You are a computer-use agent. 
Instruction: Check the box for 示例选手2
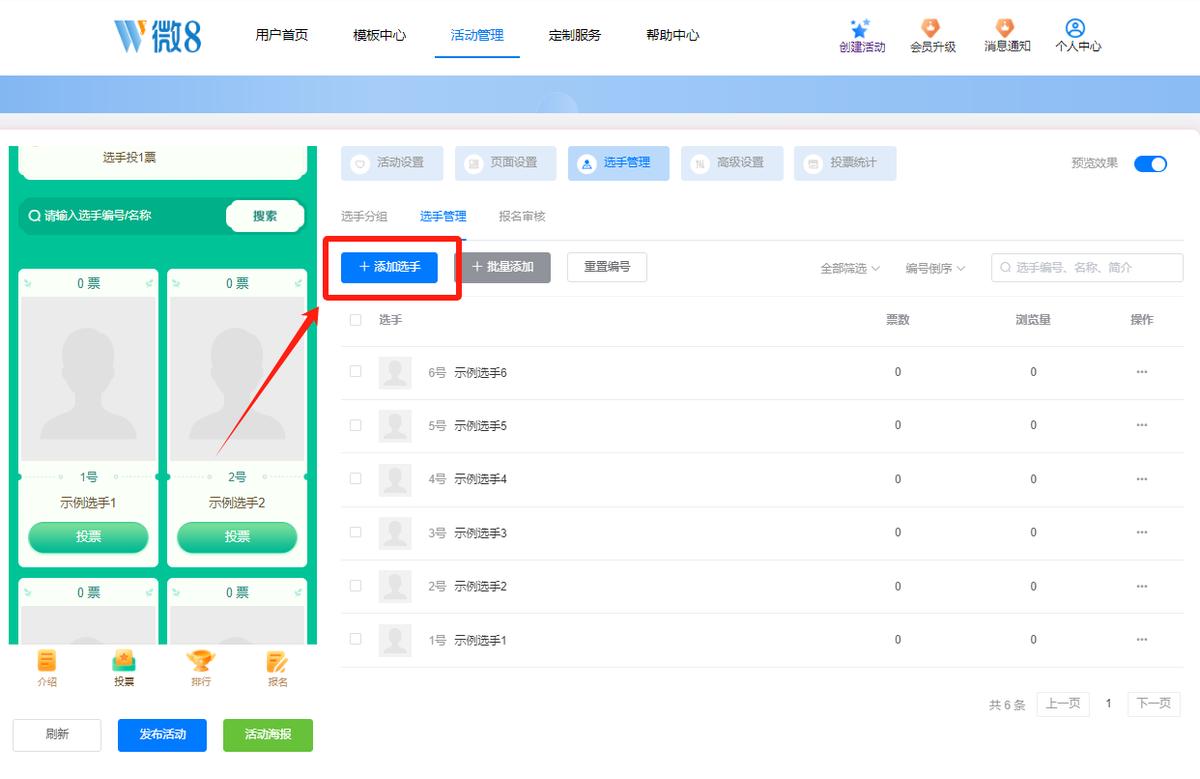(355, 585)
